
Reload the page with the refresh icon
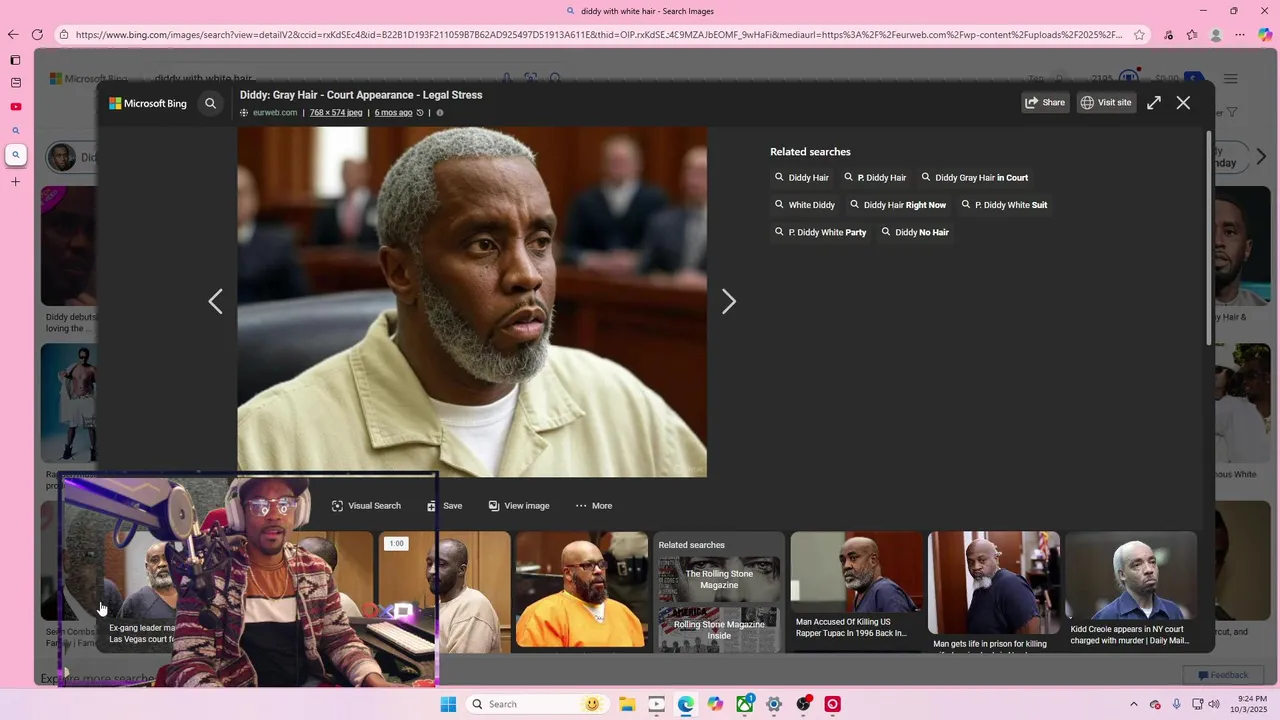[x=37, y=34]
